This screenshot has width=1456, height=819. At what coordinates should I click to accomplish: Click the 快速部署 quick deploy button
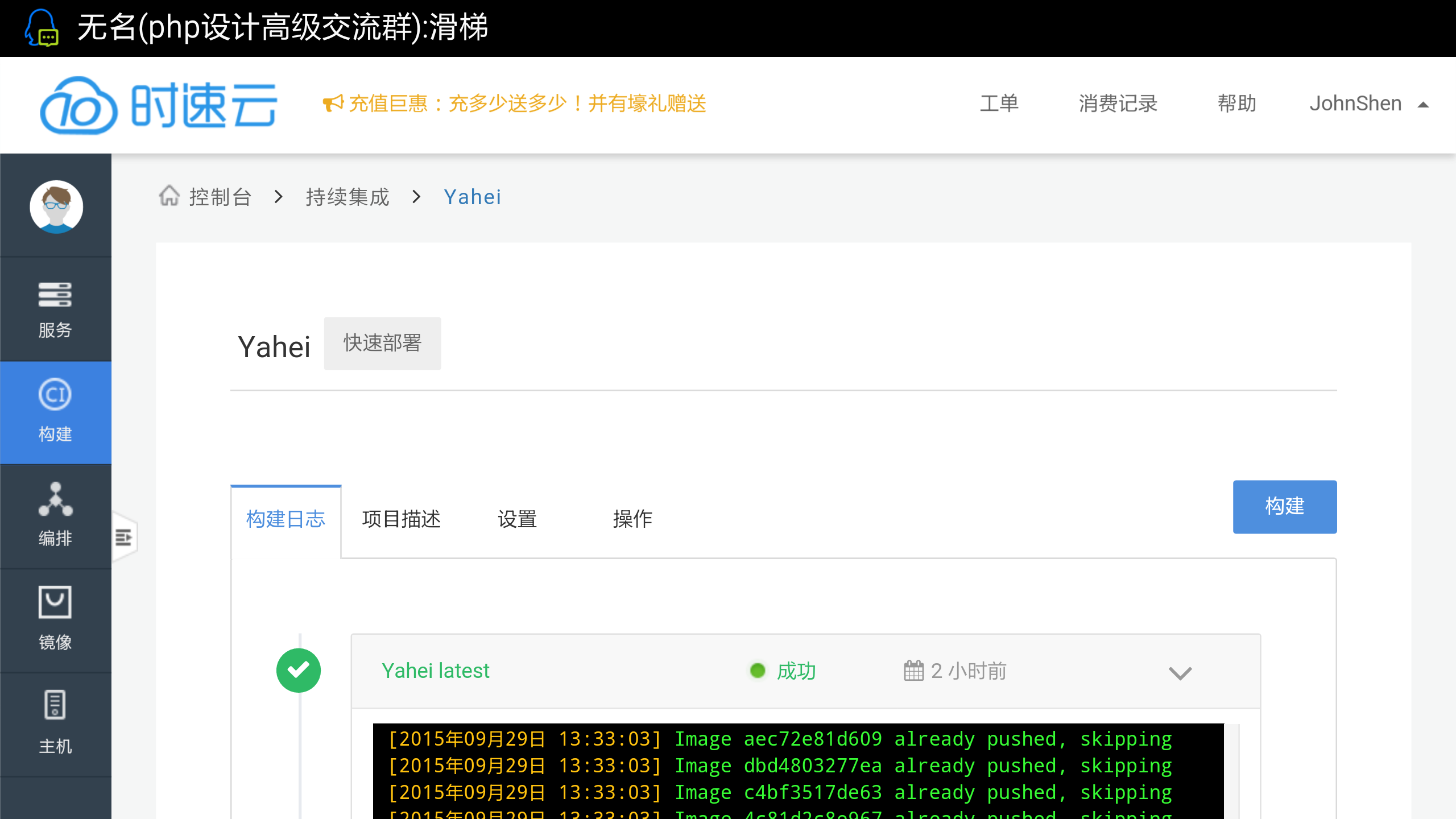[382, 344]
